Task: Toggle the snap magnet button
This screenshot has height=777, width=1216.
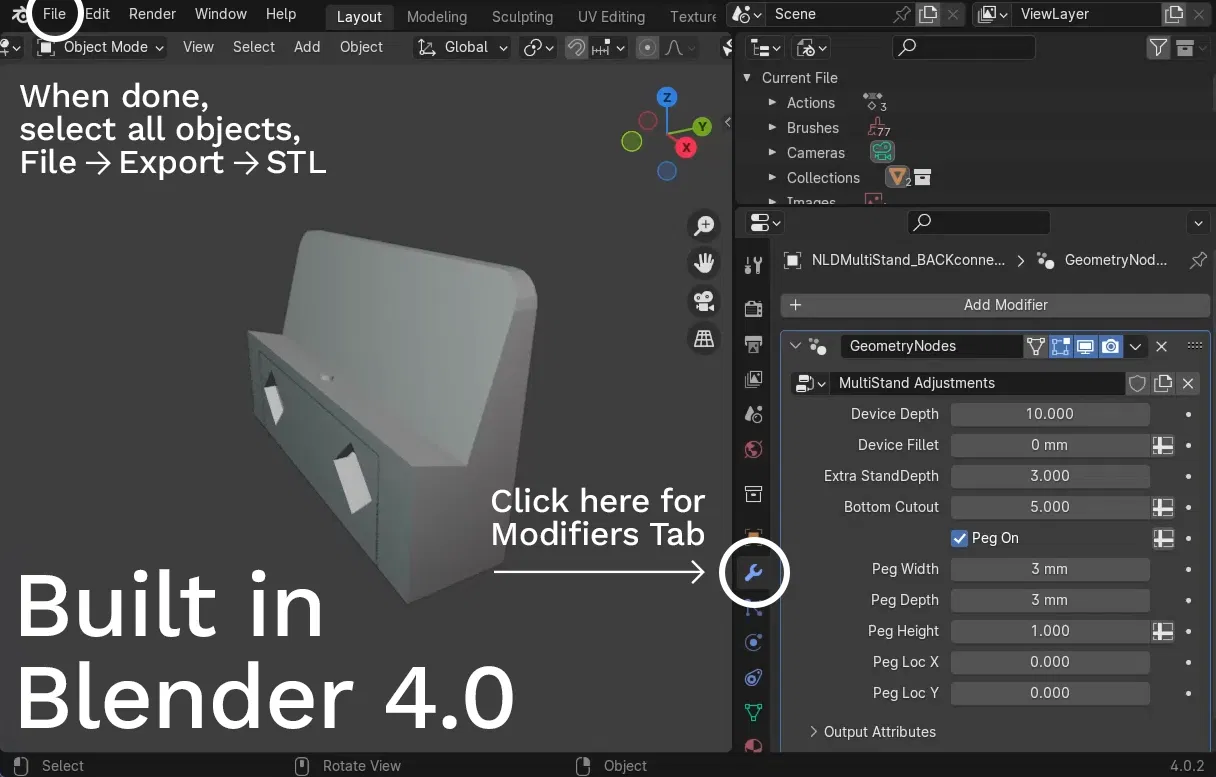Action: [x=576, y=47]
